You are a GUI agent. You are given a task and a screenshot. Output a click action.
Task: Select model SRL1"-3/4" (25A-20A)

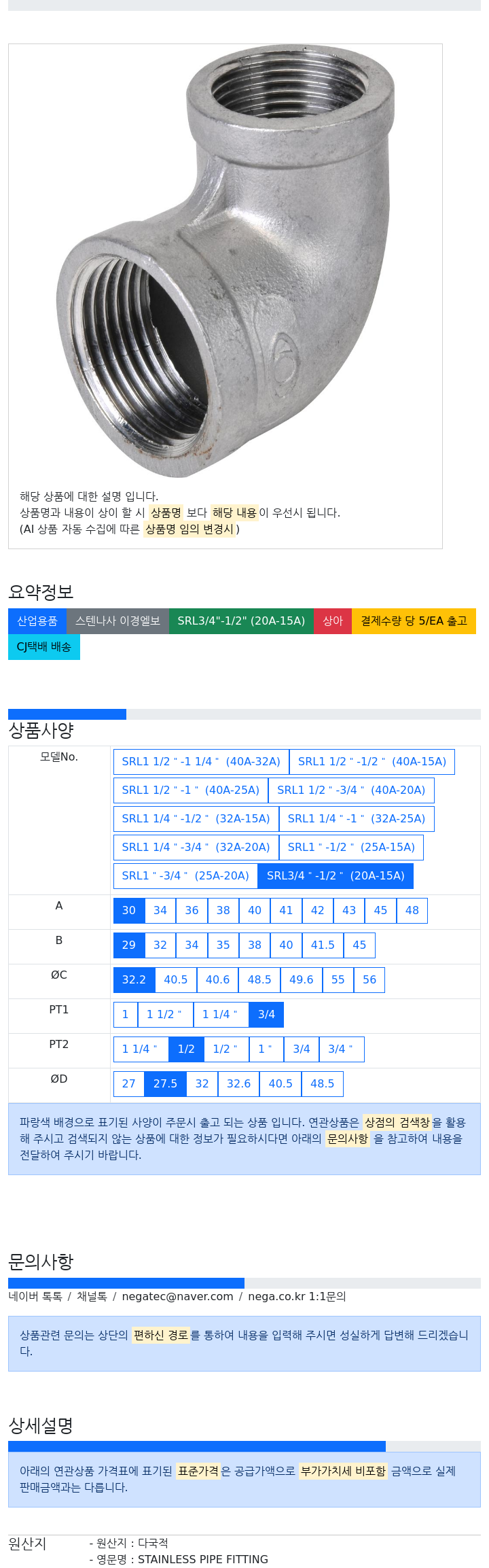coord(185,876)
